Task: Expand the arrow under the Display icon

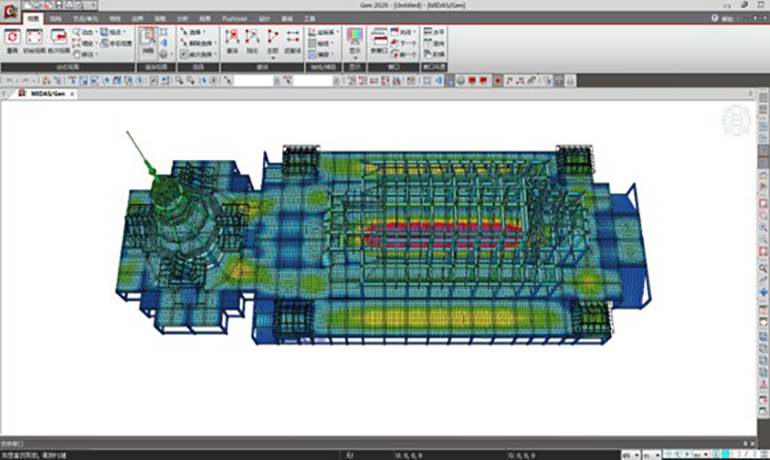Action: click(355, 58)
